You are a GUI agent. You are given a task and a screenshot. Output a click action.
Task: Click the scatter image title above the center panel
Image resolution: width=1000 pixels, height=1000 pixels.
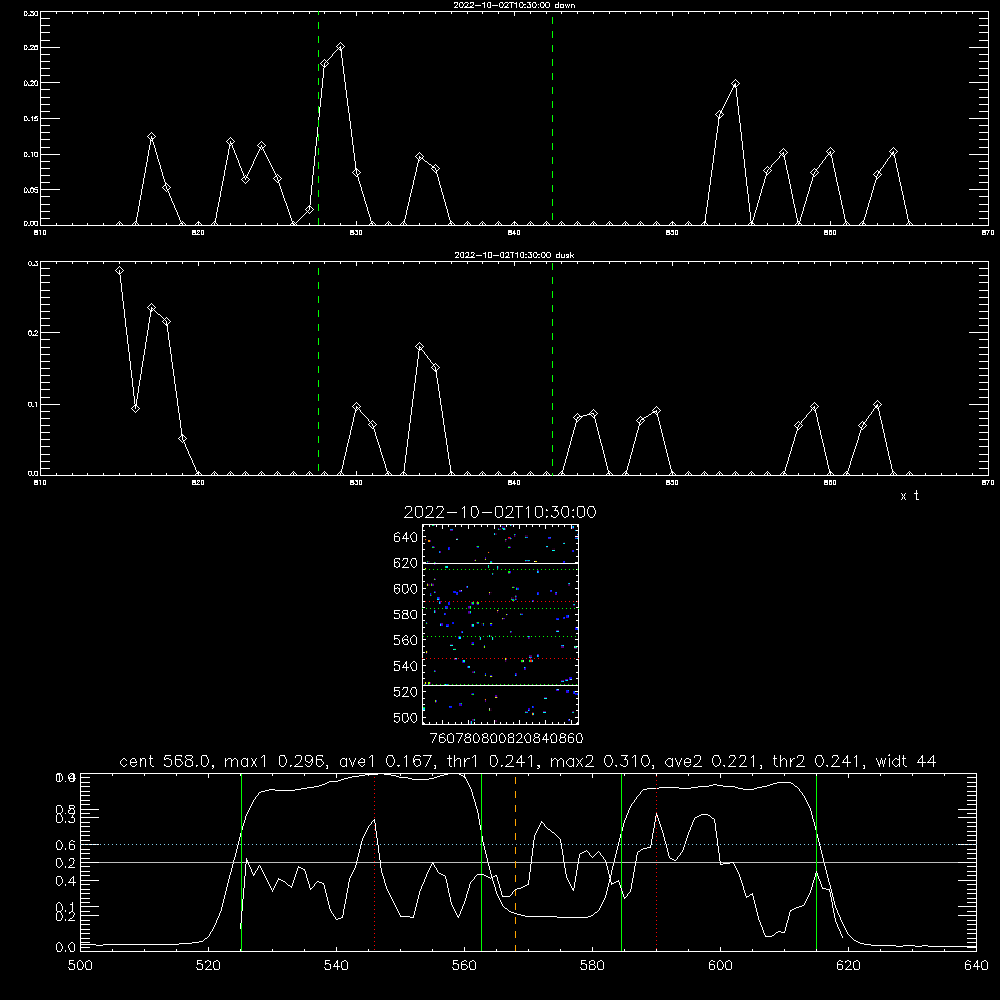point(500,512)
